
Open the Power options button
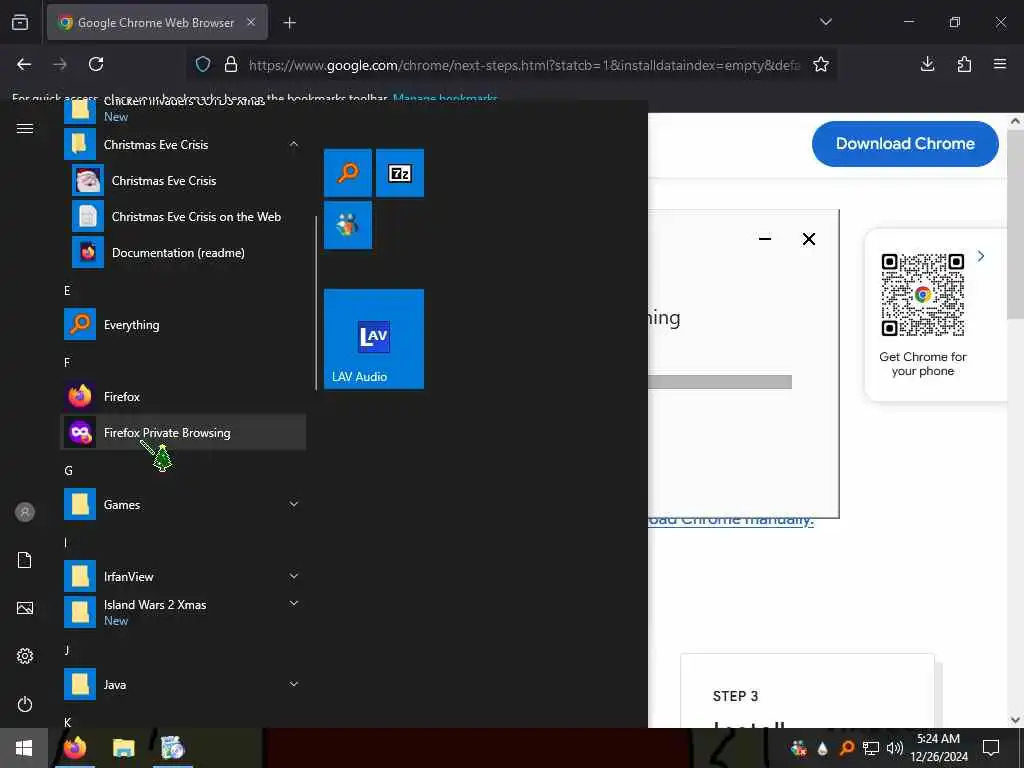point(25,704)
